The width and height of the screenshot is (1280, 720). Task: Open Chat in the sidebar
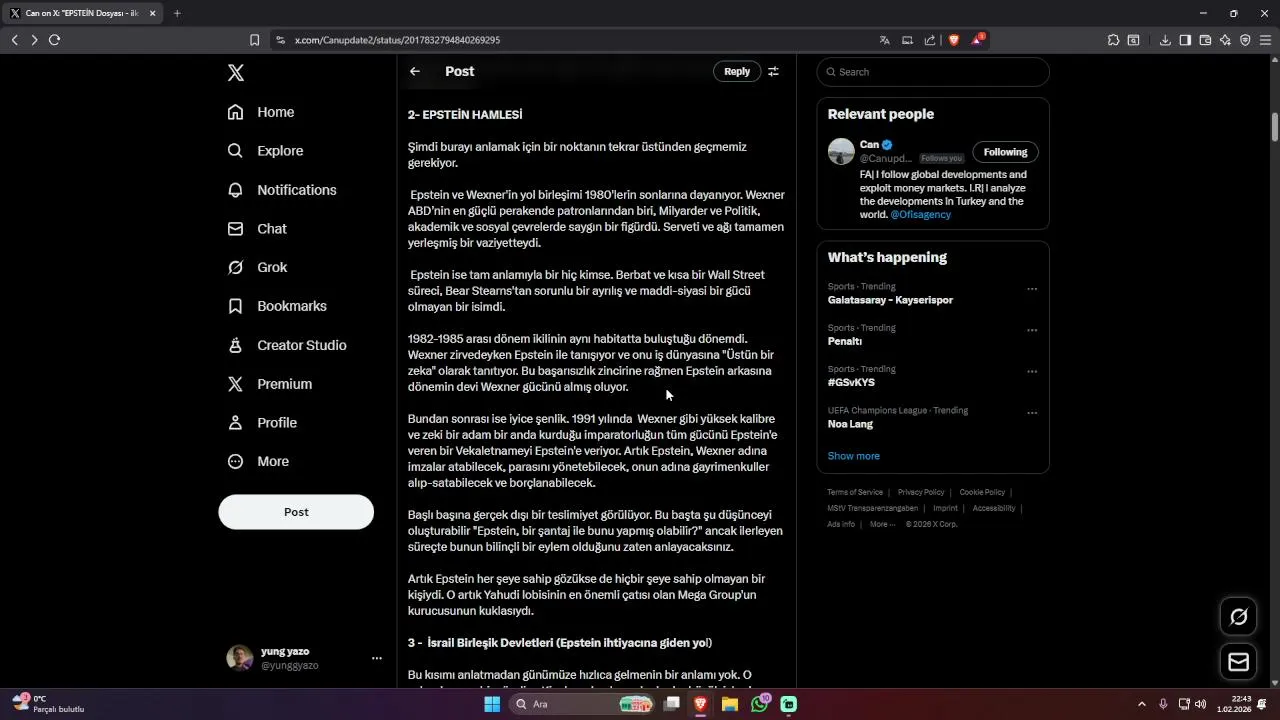tap(257, 229)
